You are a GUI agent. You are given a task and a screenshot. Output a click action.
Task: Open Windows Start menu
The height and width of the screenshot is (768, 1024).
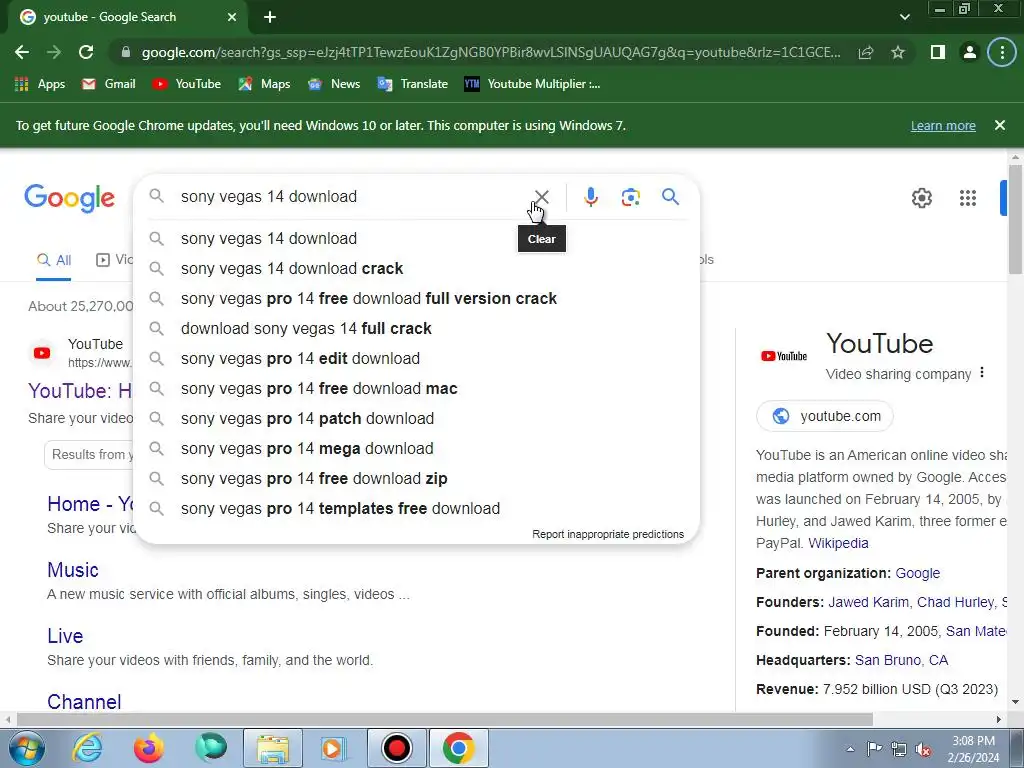[26, 748]
